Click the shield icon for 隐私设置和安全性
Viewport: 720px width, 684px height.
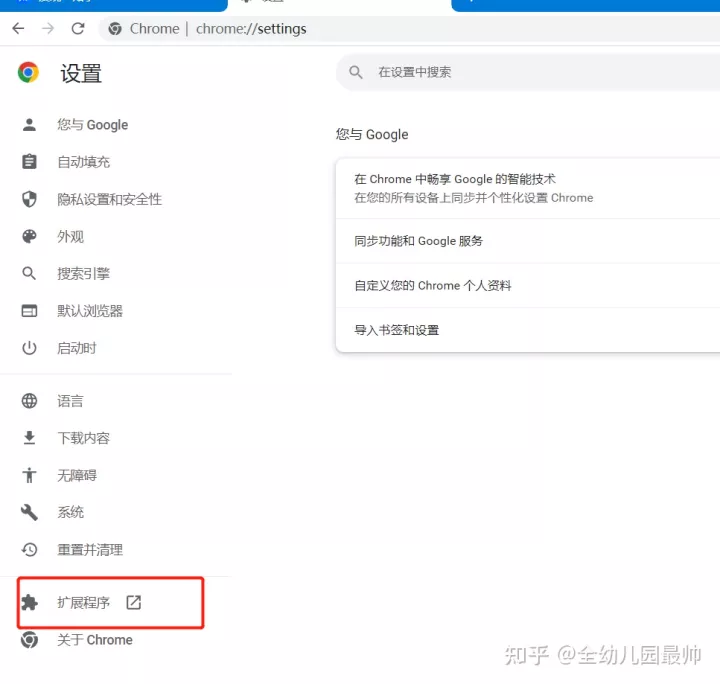pyautogui.click(x=29, y=199)
